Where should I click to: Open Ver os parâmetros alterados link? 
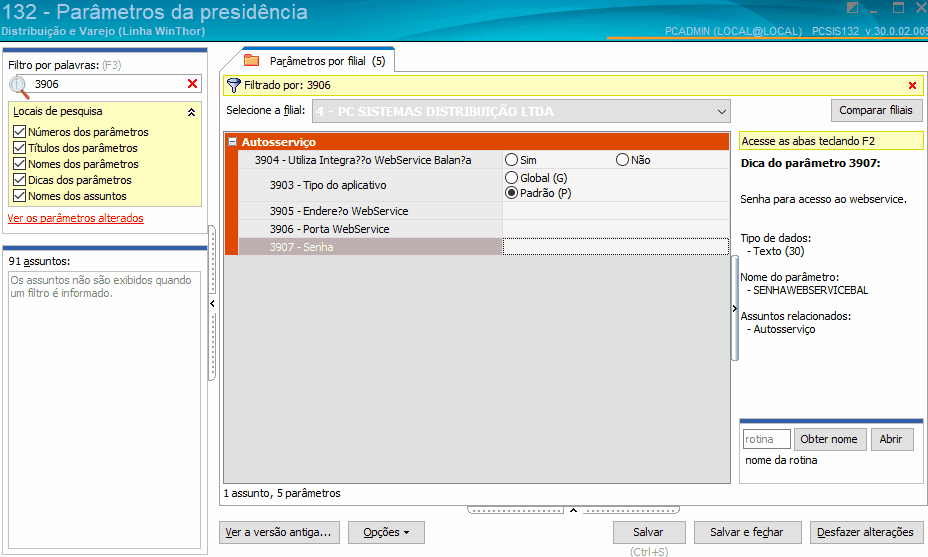point(76,218)
